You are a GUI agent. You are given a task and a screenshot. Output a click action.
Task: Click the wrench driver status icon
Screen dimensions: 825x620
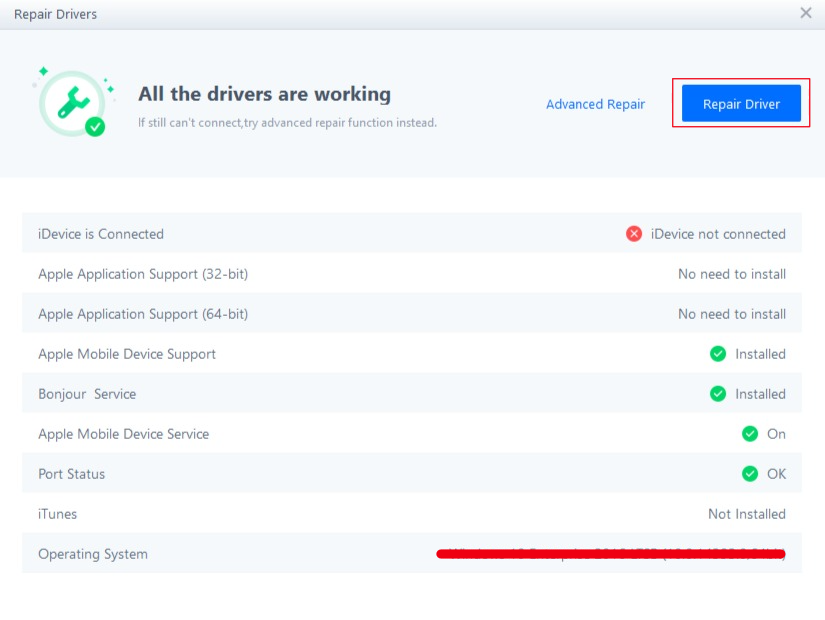click(74, 103)
